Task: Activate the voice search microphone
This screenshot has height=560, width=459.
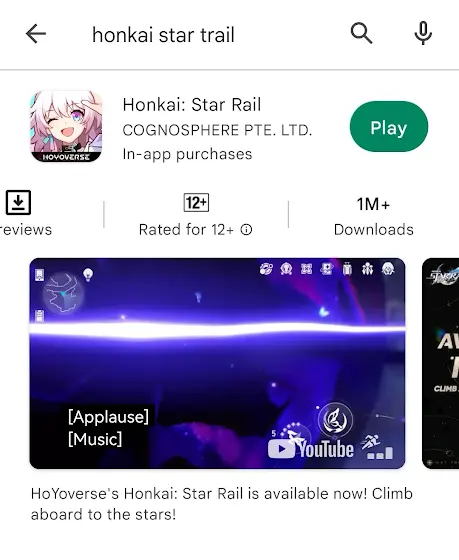Action: pyautogui.click(x=423, y=33)
